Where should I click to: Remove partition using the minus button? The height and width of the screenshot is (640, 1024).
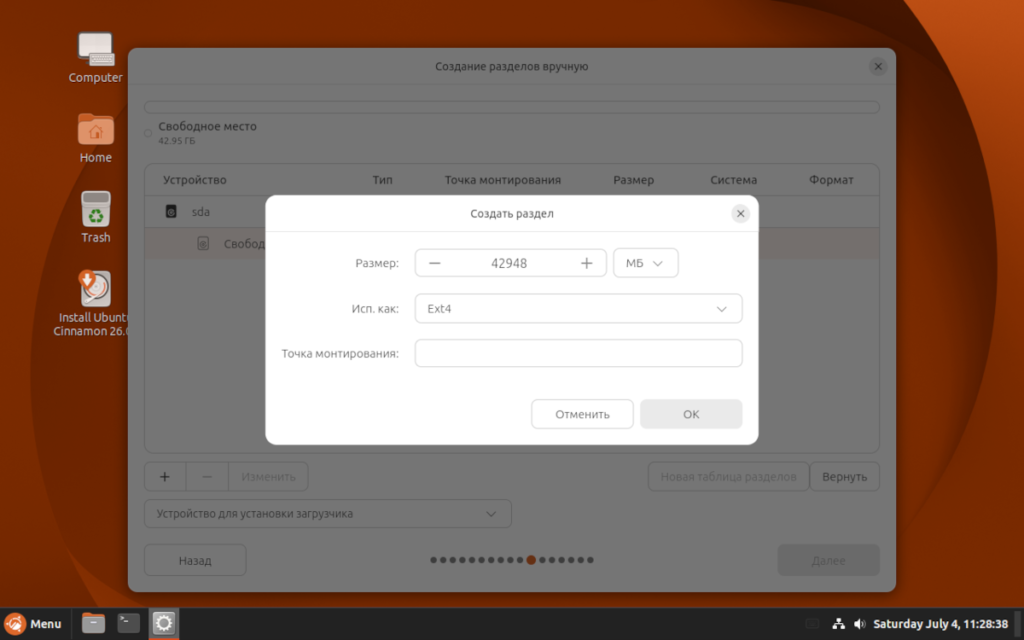coord(207,477)
